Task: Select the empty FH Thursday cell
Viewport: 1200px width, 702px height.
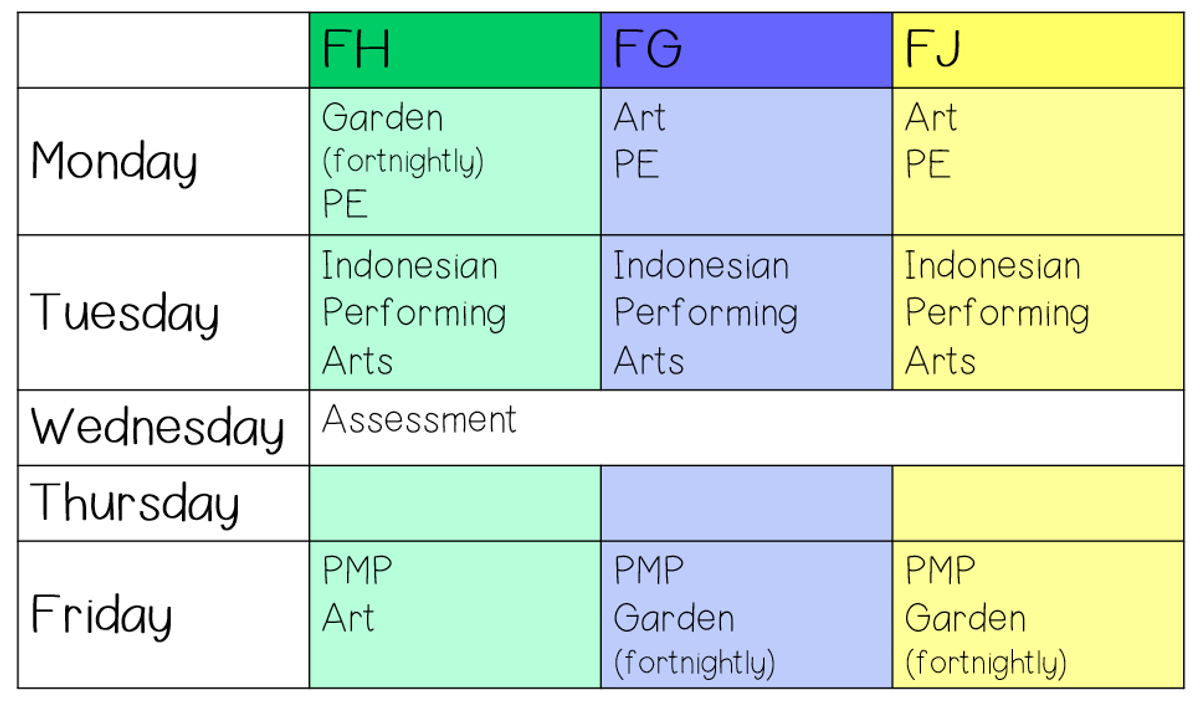Action: click(x=455, y=503)
